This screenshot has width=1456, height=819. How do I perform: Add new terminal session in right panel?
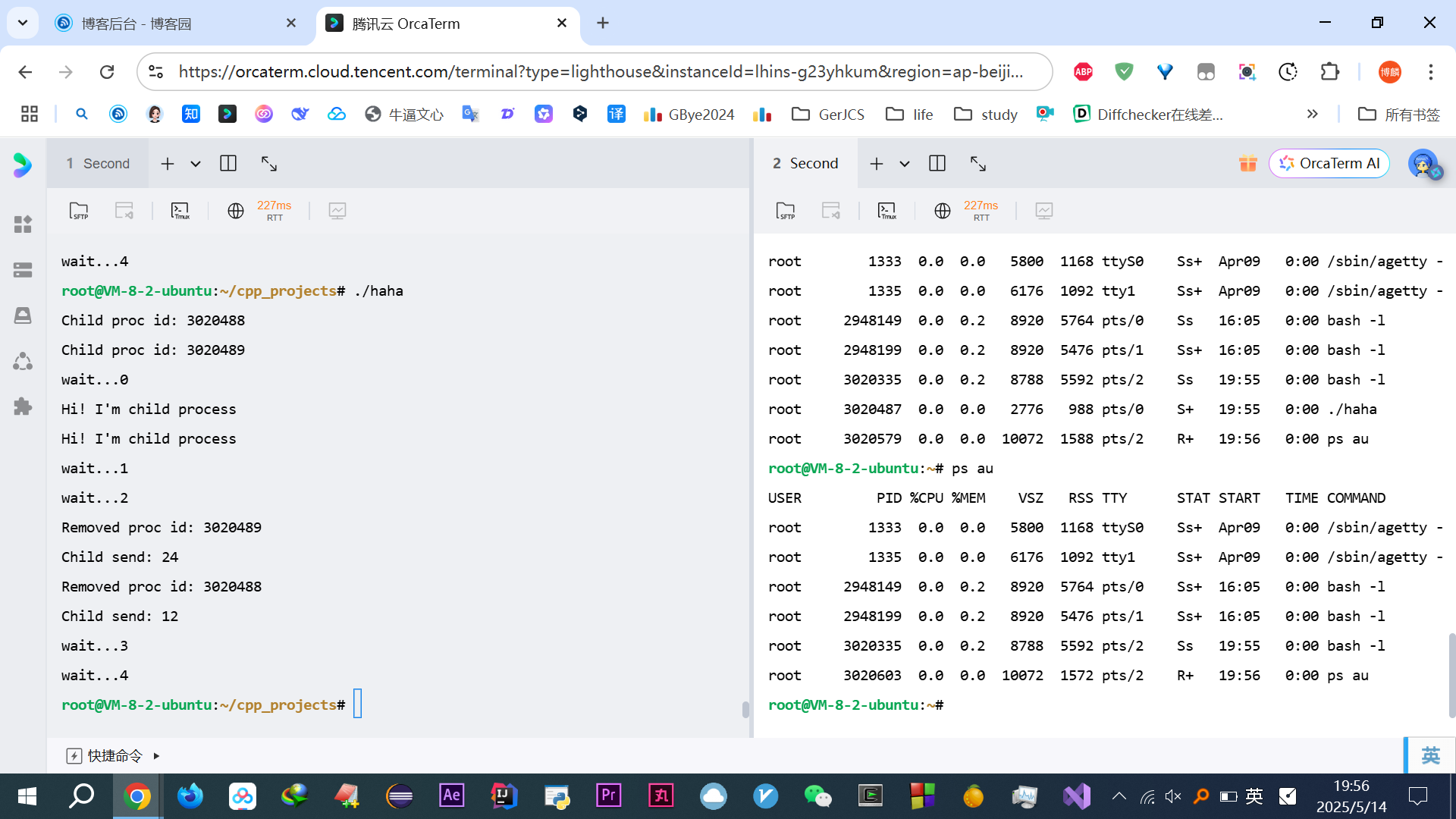[x=877, y=164]
